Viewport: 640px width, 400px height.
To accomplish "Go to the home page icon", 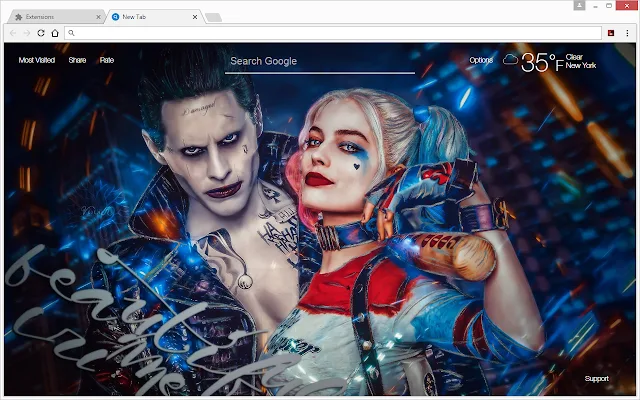I will 55,33.
